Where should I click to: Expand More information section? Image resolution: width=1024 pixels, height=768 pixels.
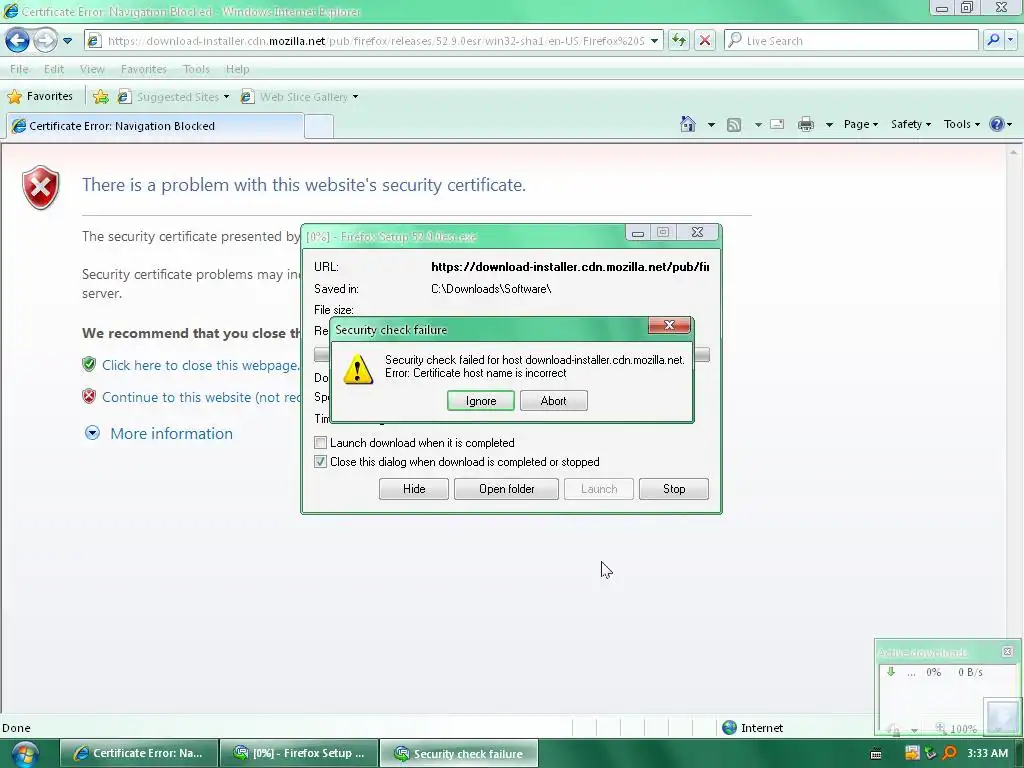pos(171,434)
